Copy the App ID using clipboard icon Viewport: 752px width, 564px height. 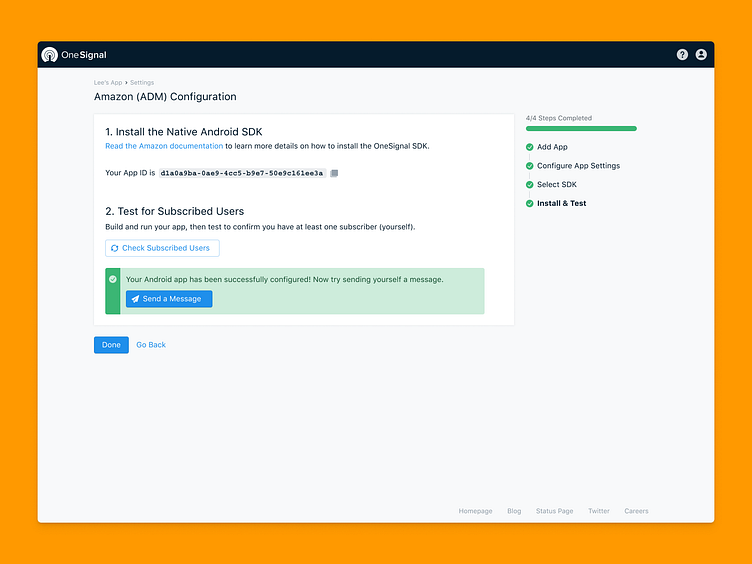coord(334,173)
